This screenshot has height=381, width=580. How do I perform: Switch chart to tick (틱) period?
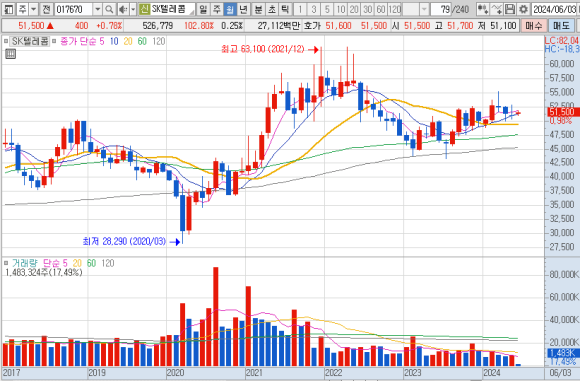click(x=285, y=9)
